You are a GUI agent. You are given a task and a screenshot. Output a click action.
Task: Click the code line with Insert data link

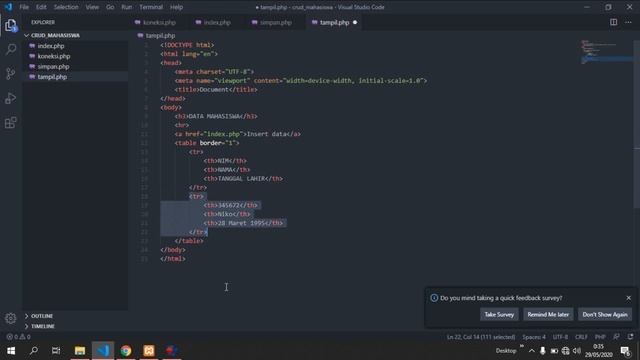(x=238, y=134)
